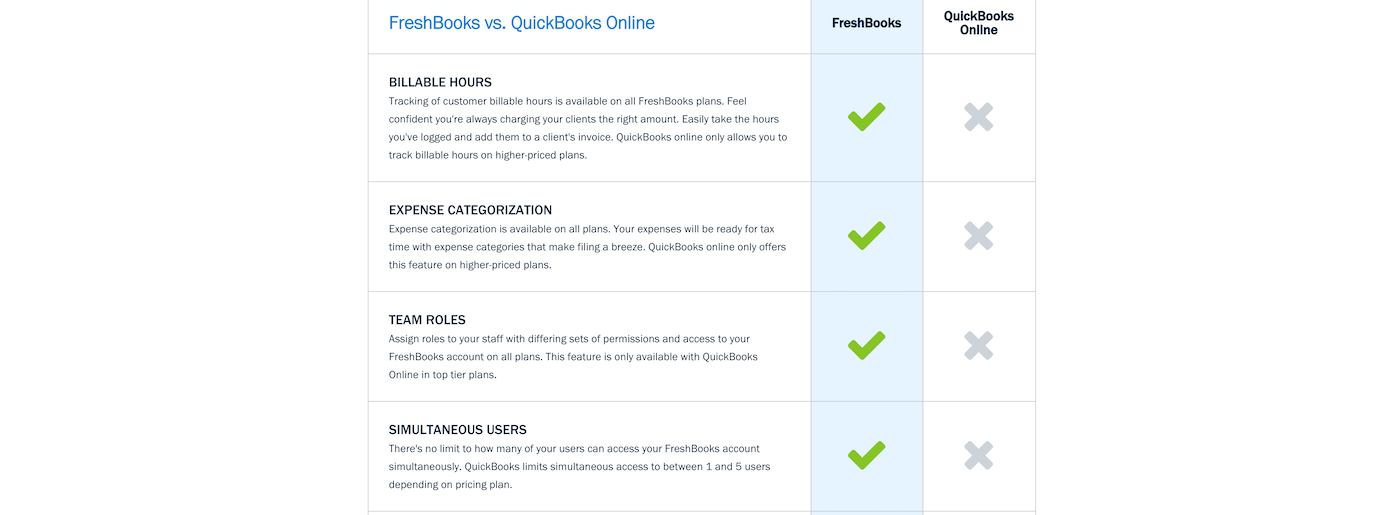The width and height of the screenshot is (1400, 515).
Task: Click the SIMULTANEOUS USERS heading
Action: [457, 430]
